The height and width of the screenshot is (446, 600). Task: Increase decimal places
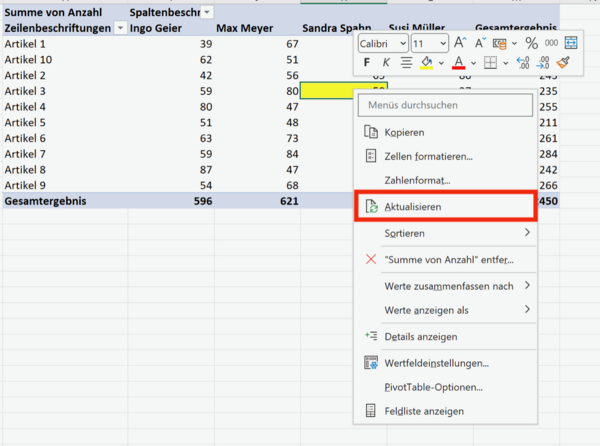523,62
